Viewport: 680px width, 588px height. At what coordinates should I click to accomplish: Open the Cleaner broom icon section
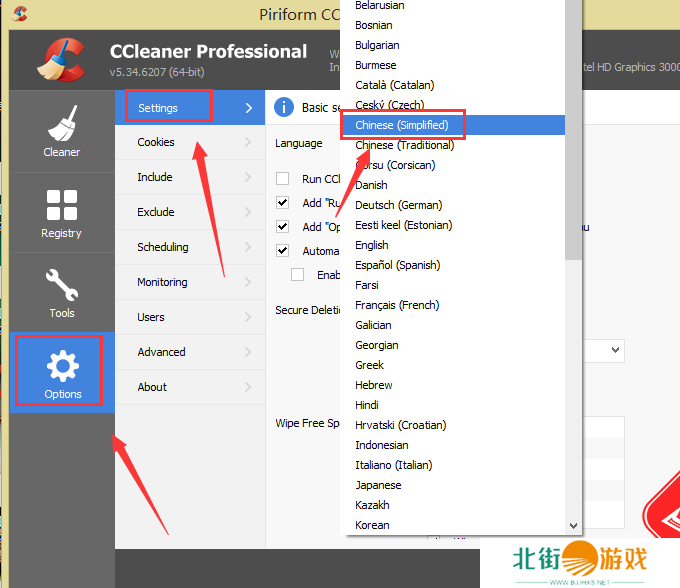61,132
